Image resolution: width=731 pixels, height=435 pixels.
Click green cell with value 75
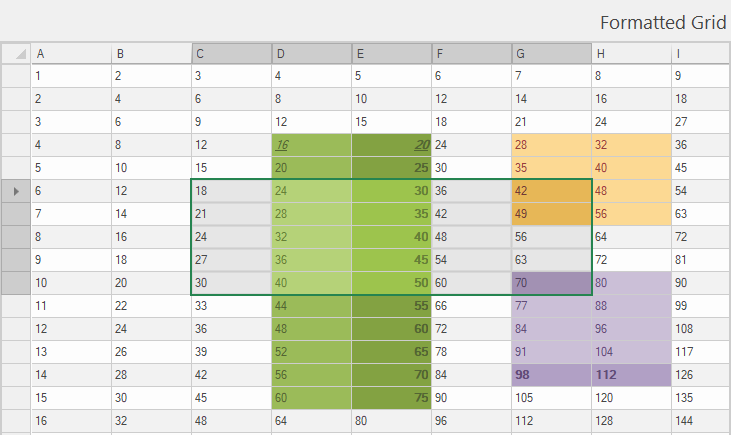(391, 397)
